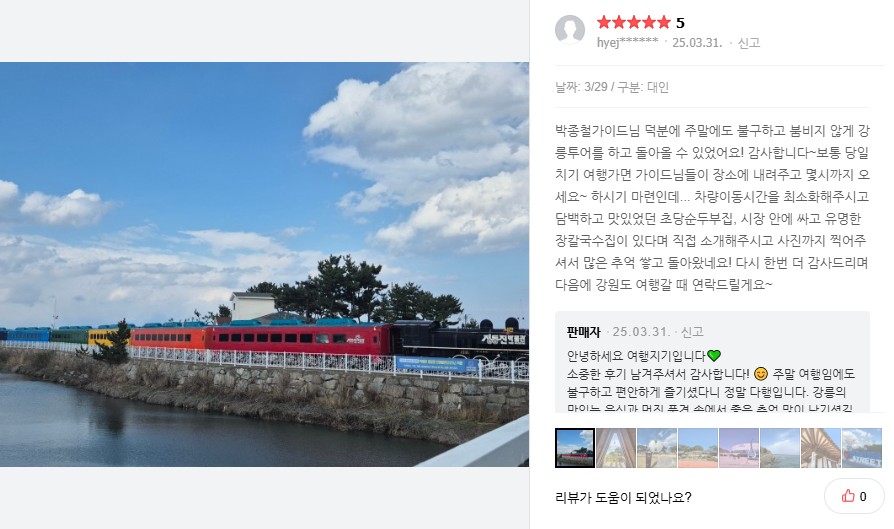Click the helpful count number 0
The image size is (894, 529).
click(863, 497)
